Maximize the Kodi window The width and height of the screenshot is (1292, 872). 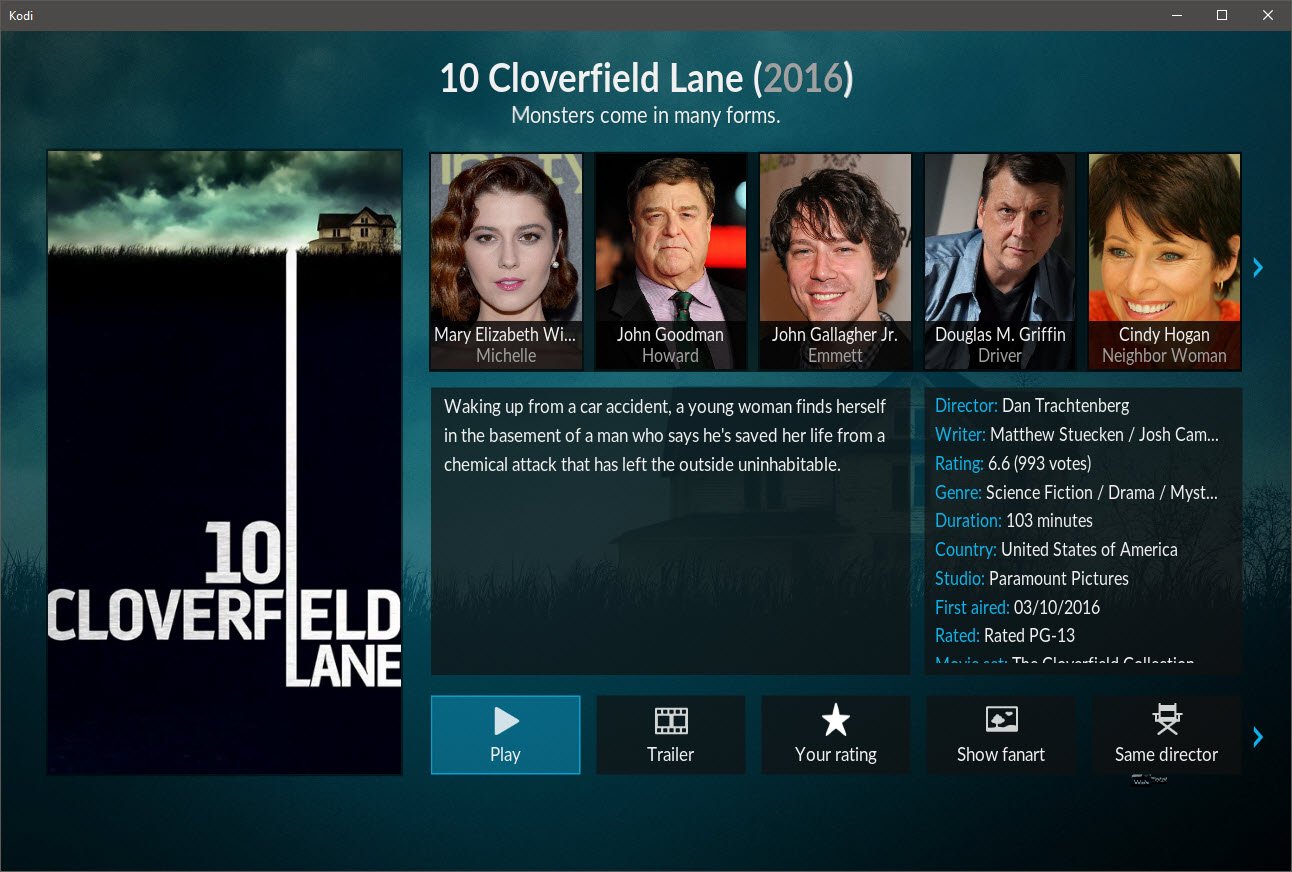[x=1222, y=15]
